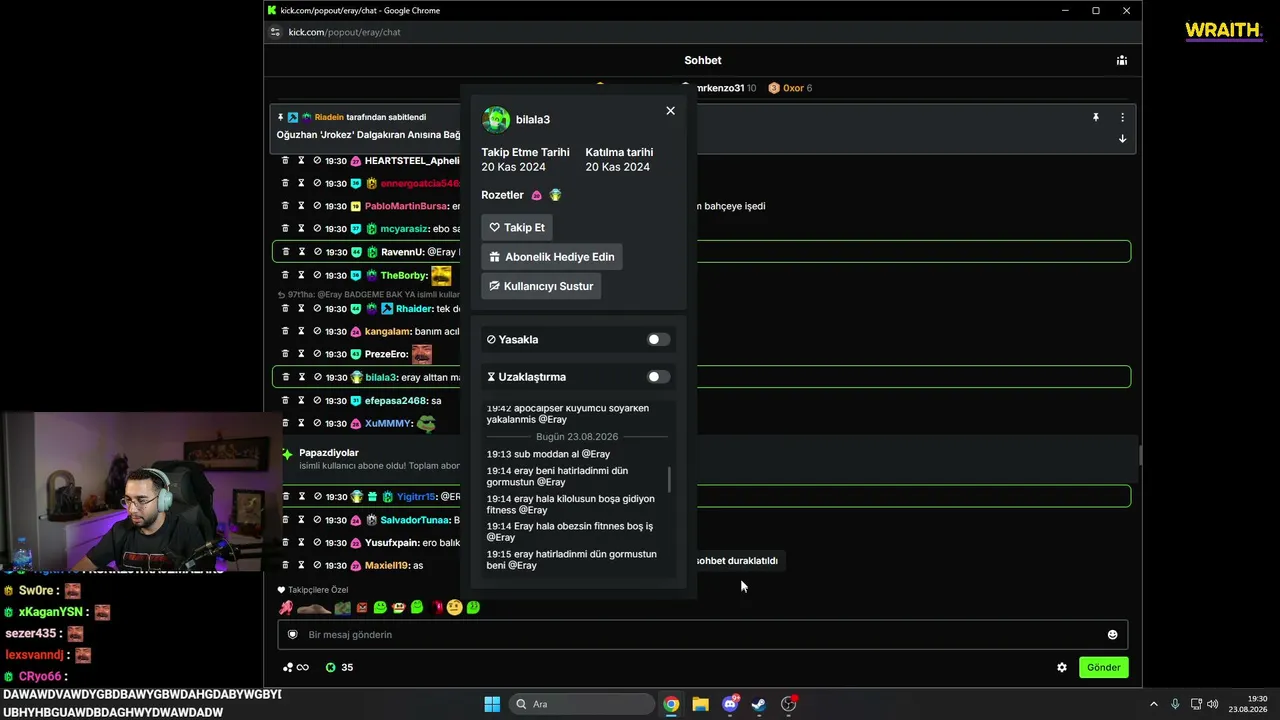
Task: Click the Oxor leaderboard entry
Action: [x=790, y=88]
